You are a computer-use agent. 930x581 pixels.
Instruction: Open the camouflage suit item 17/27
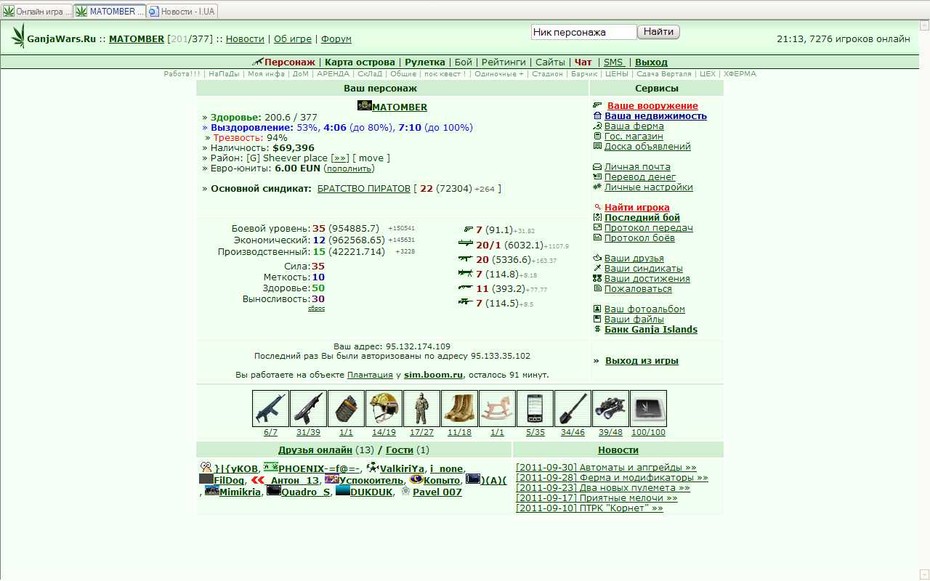pos(422,408)
